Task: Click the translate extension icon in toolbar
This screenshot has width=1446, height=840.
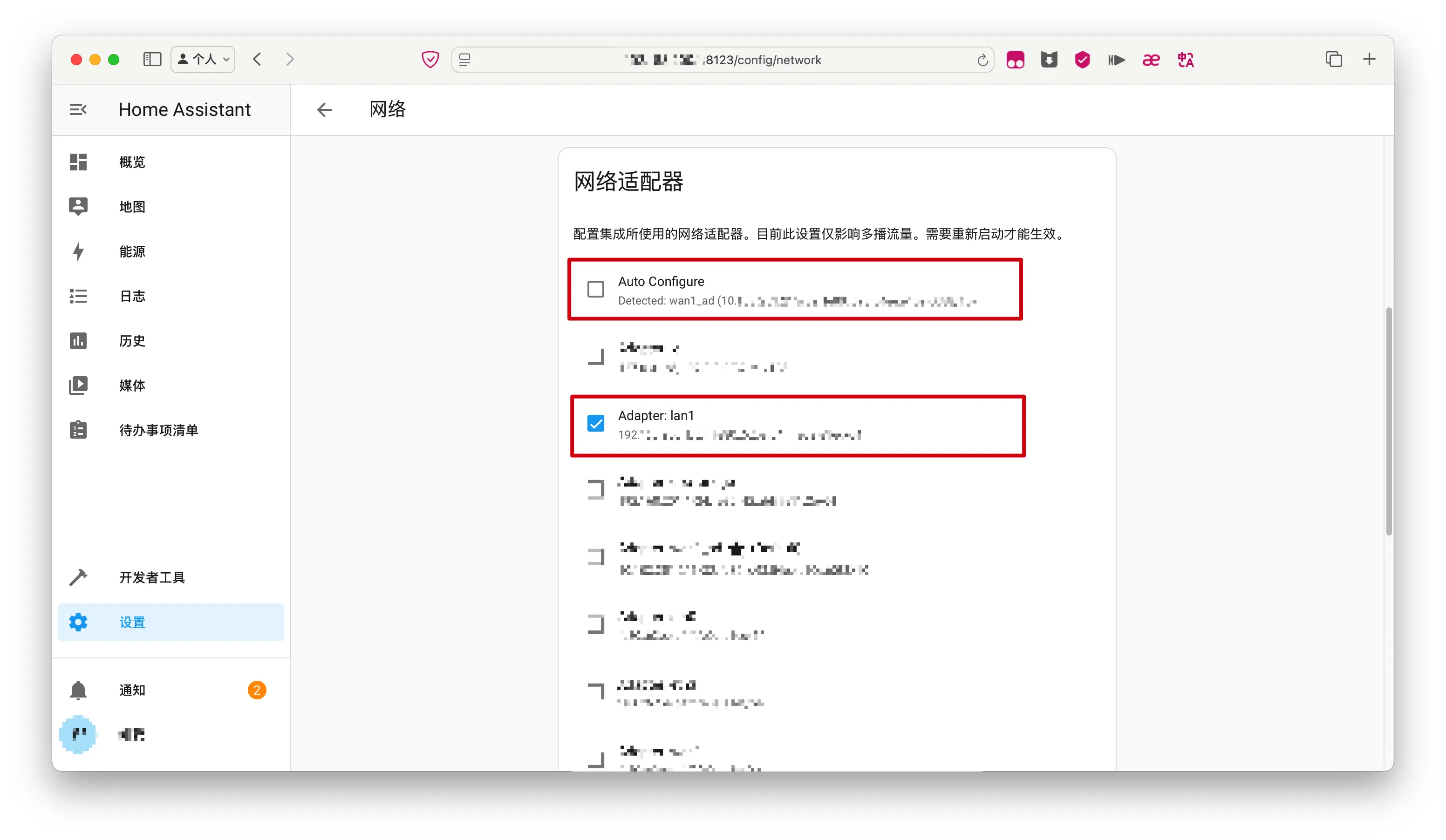Action: point(1186,60)
